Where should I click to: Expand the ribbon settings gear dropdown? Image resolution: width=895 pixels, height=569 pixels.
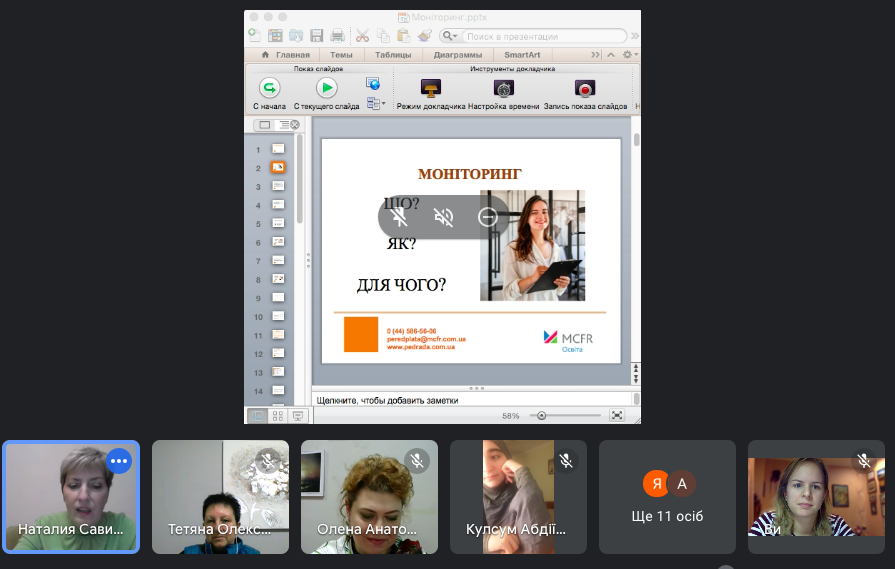629,55
